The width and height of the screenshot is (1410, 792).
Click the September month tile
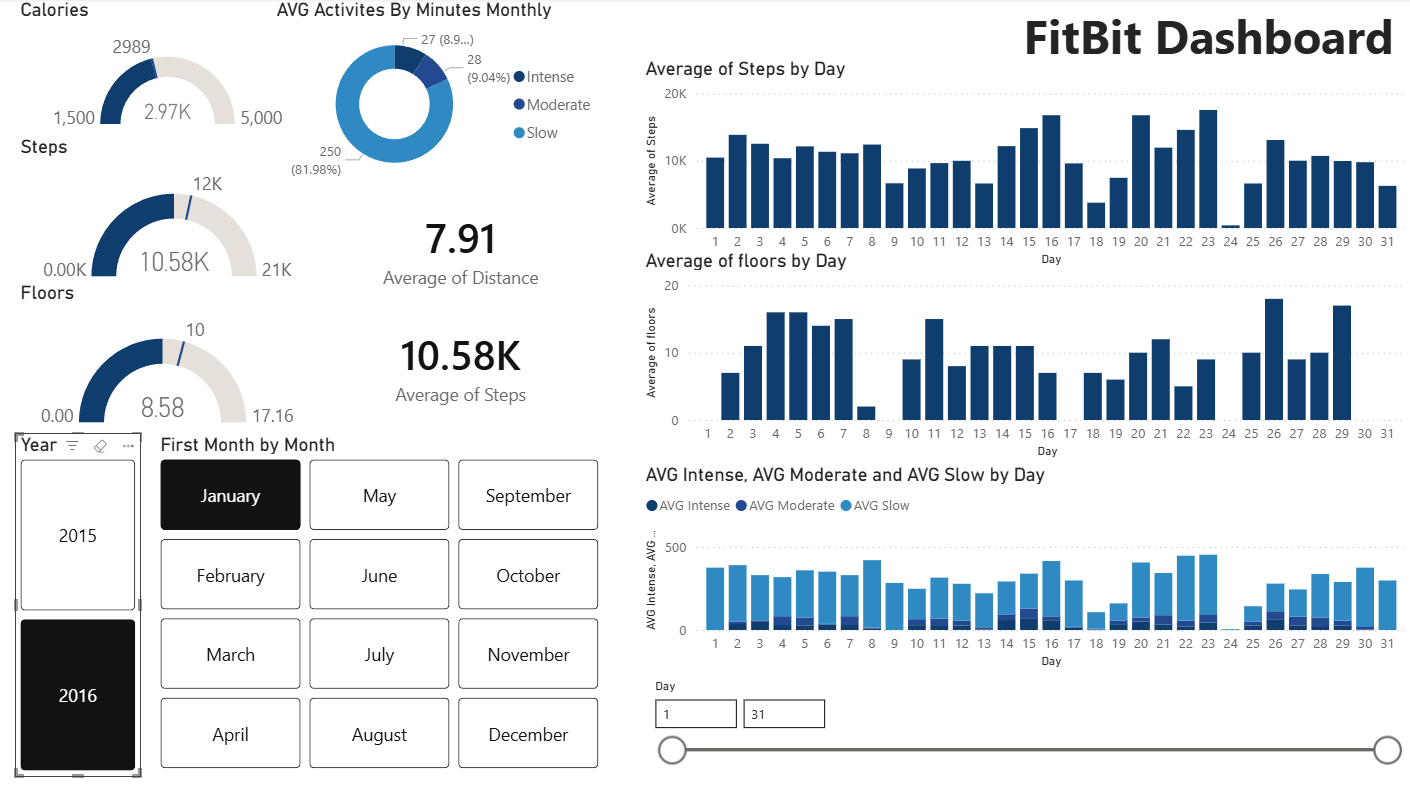point(528,494)
